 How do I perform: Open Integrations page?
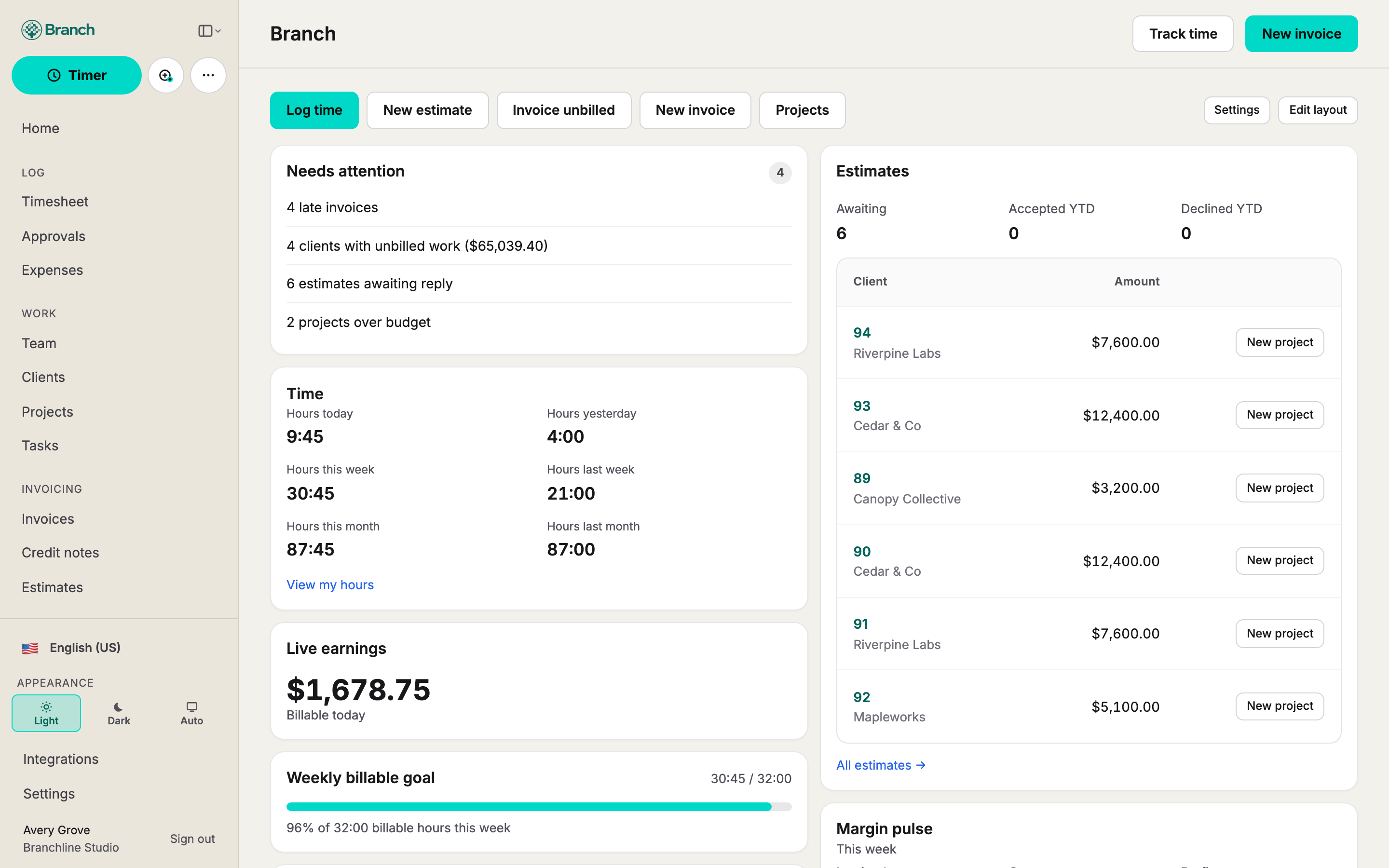point(61,759)
